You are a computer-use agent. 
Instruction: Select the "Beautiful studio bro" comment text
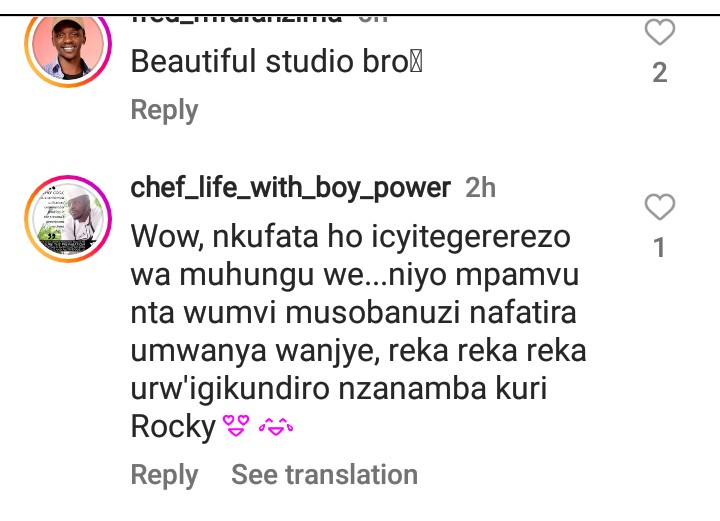tap(267, 61)
